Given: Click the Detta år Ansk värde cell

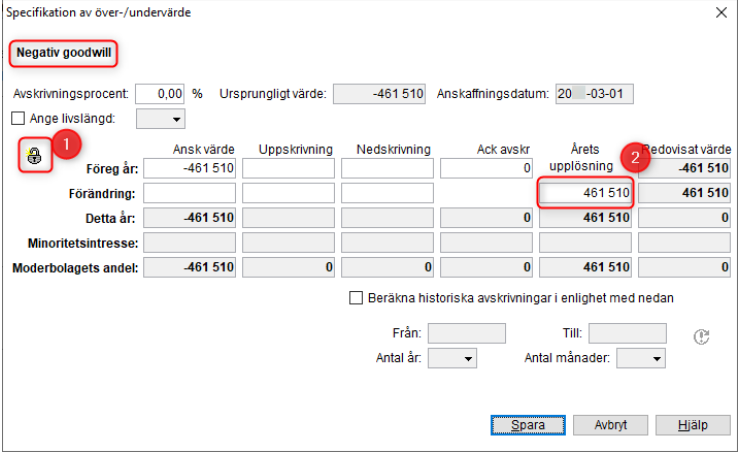Looking at the screenshot, I should 189,218.
